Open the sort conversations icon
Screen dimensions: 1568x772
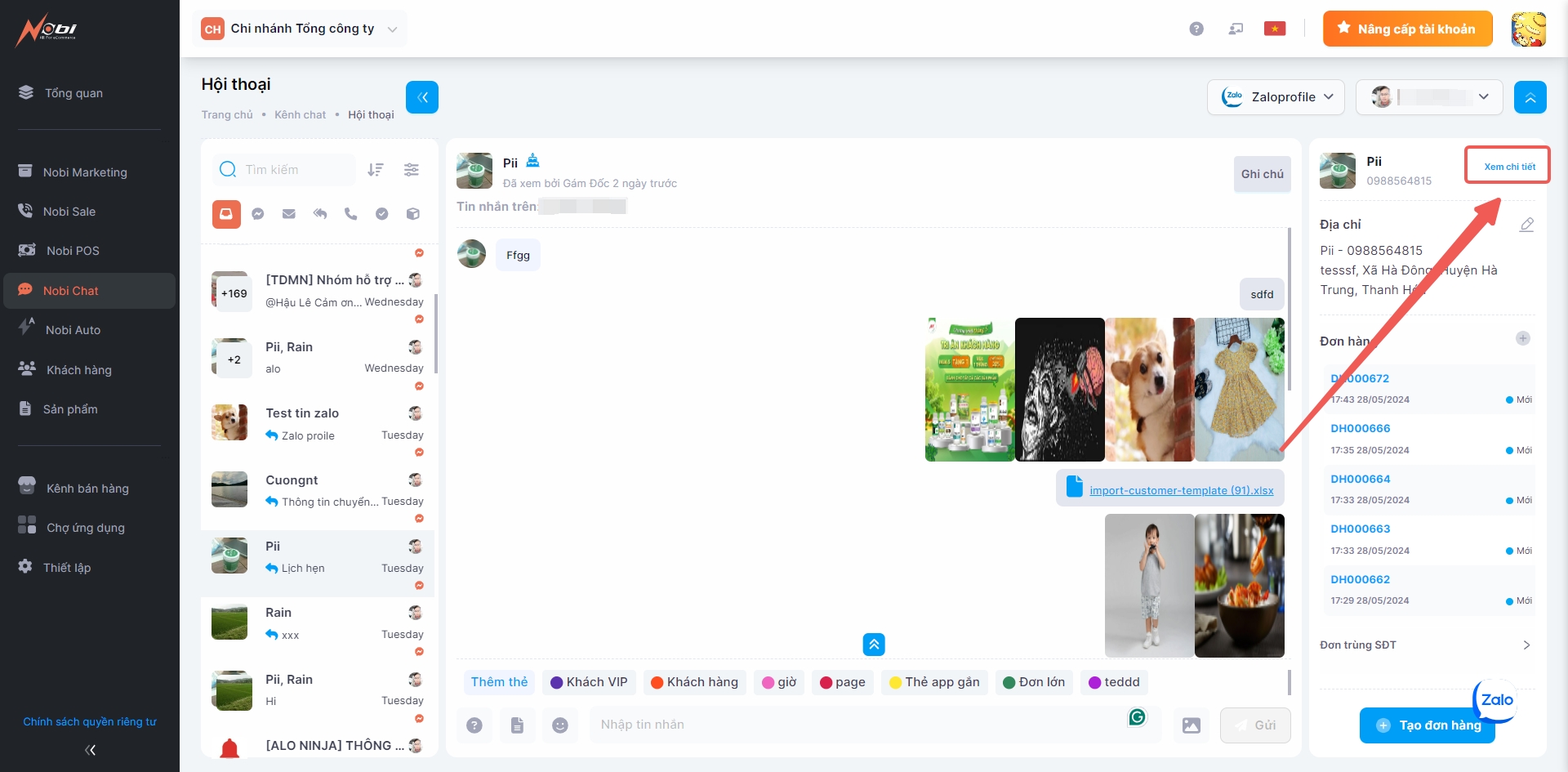(x=376, y=170)
